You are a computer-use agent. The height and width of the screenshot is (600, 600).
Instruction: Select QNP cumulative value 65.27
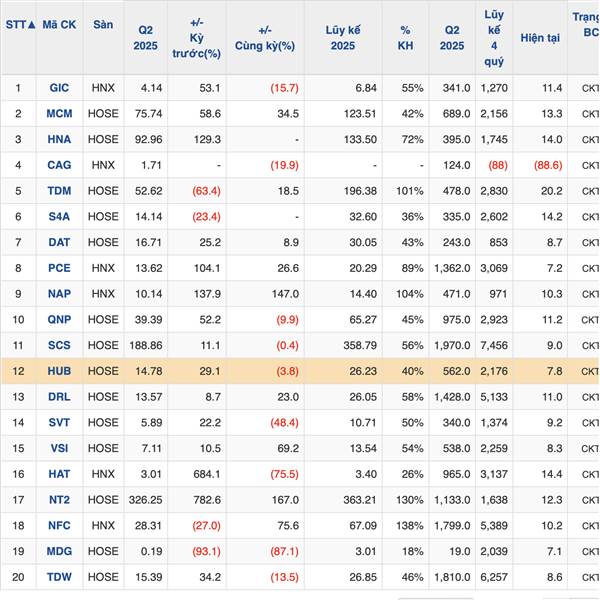coord(363,320)
